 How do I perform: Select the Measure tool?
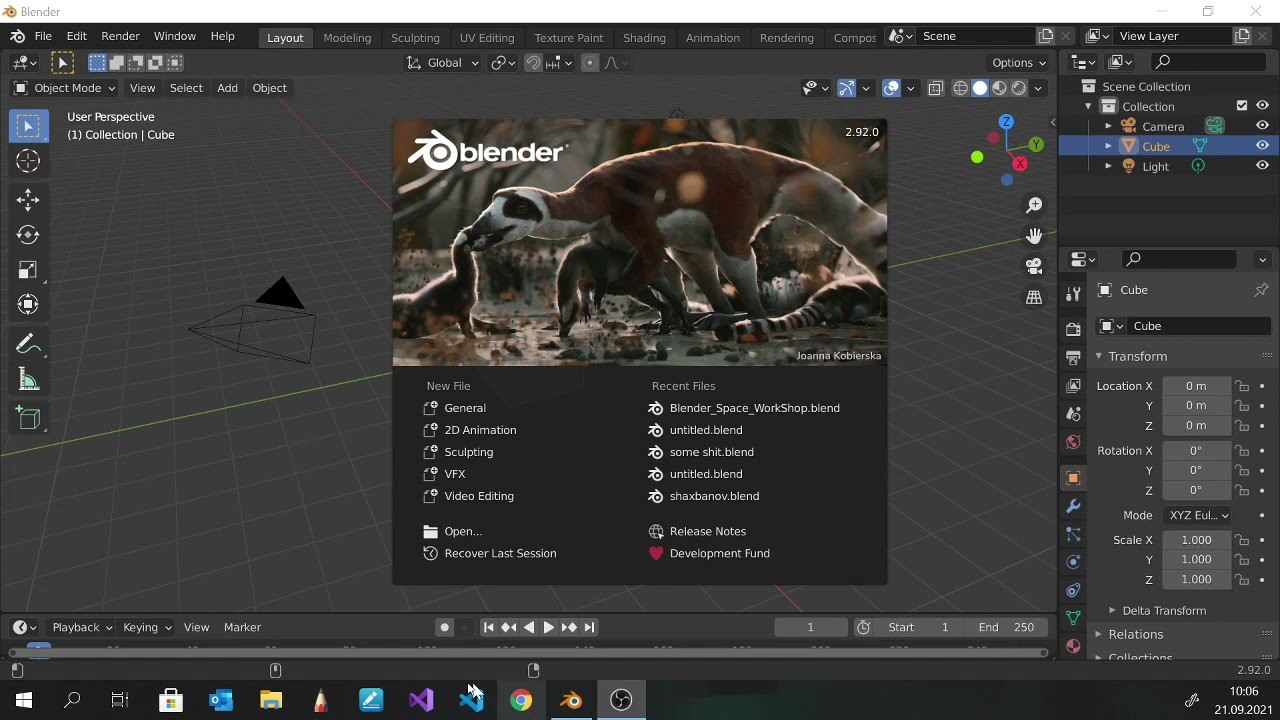point(28,380)
